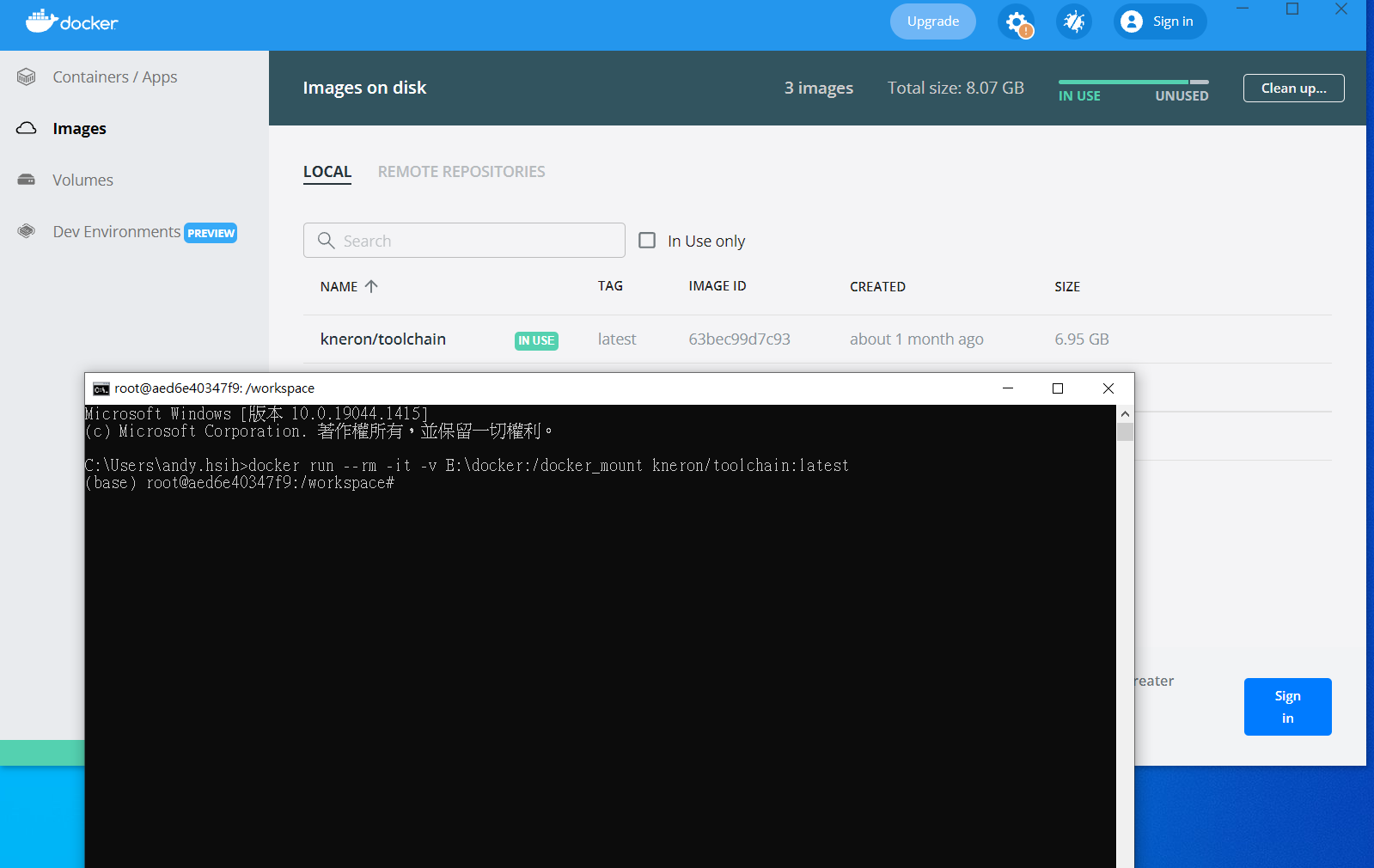Click the docker run command line in terminal
1374x868 pixels.
467,466
